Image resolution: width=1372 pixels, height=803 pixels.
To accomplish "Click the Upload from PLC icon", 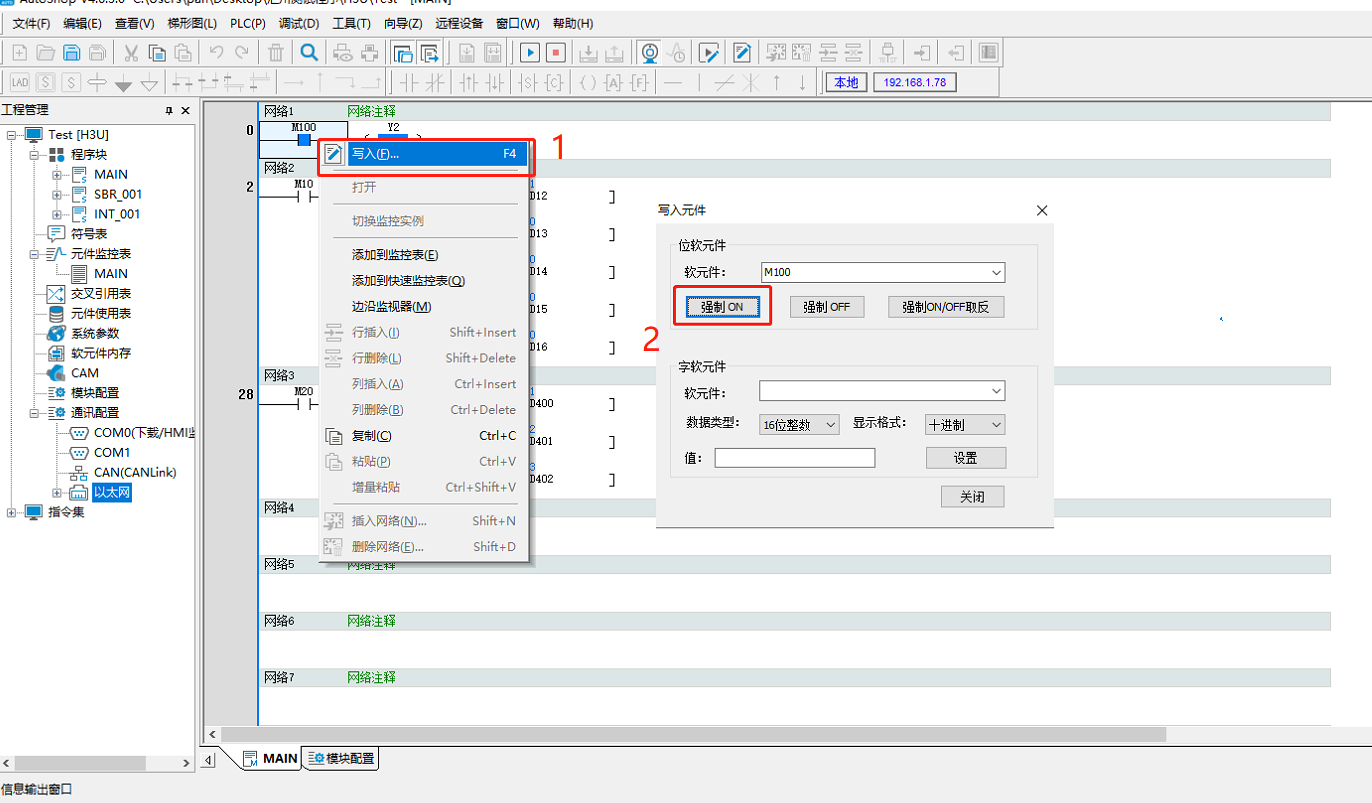I will coord(615,52).
